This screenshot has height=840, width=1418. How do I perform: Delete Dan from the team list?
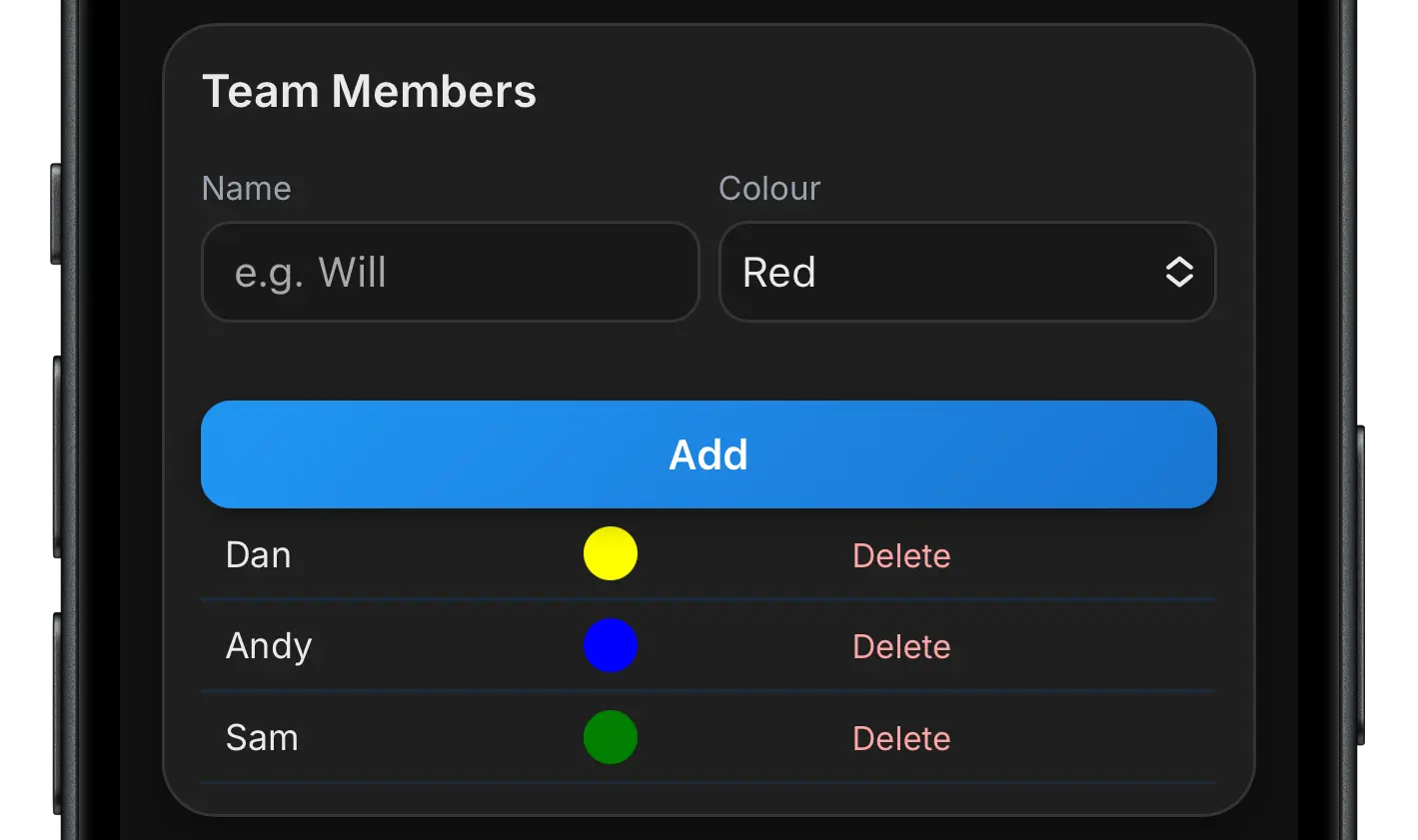pos(901,555)
